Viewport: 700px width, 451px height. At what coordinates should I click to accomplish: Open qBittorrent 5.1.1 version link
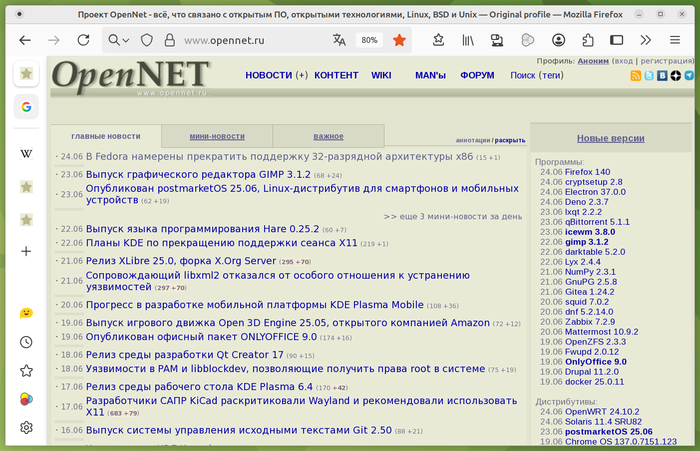pos(597,222)
